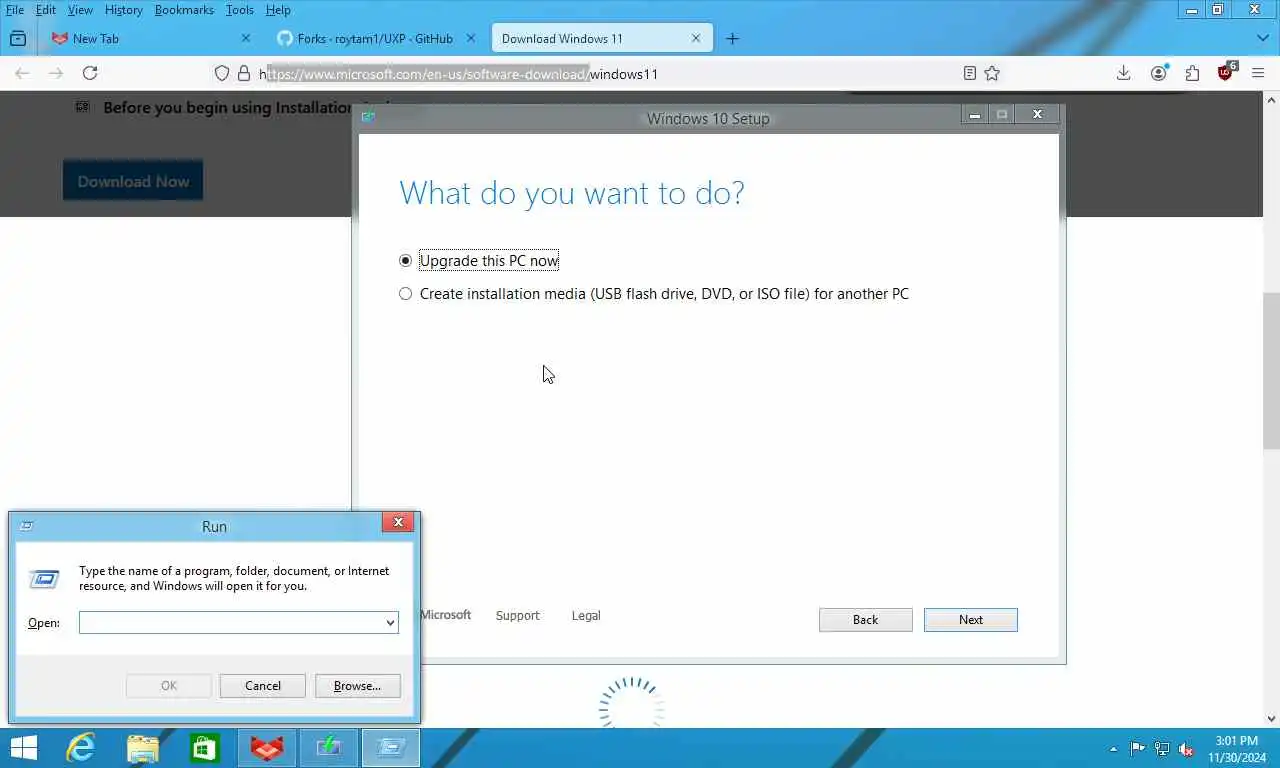Open the View menu
This screenshot has height=768, width=1280.
click(x=80, y=10)
